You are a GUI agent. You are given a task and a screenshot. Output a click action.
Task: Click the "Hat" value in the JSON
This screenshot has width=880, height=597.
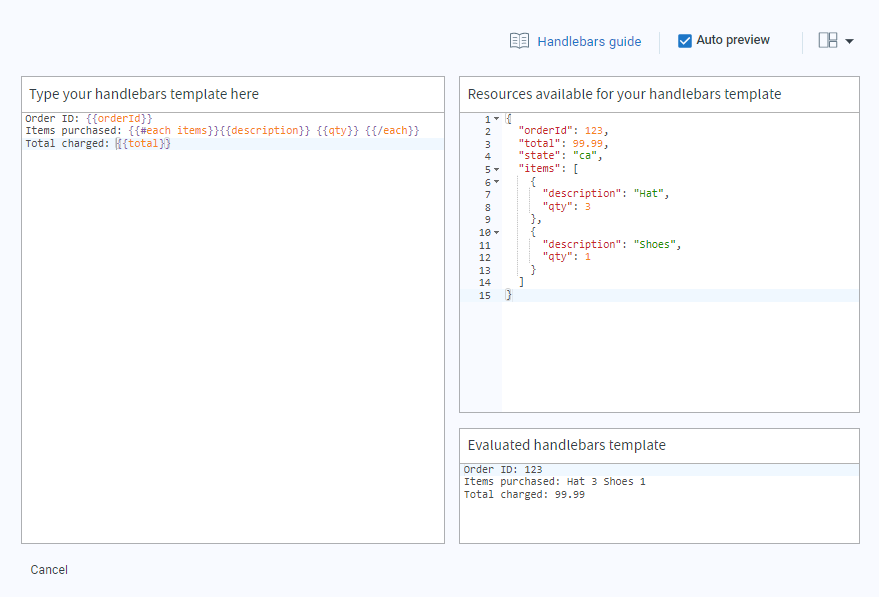[649, 194]
